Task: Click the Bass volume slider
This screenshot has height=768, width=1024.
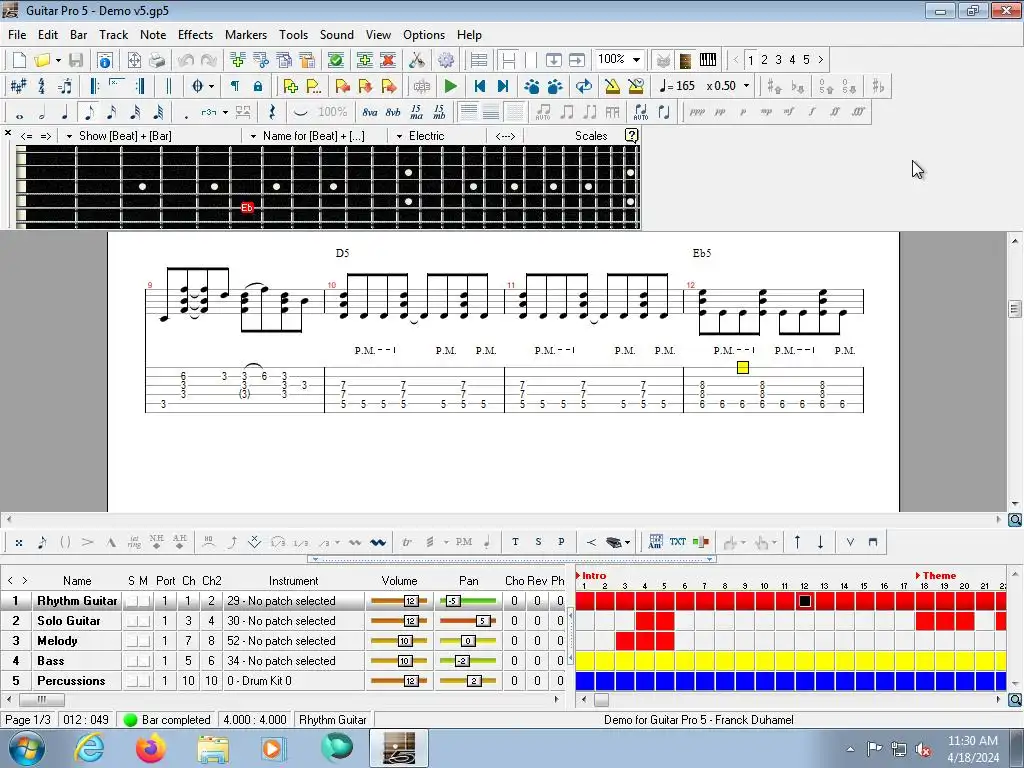Action: [399, 661]
